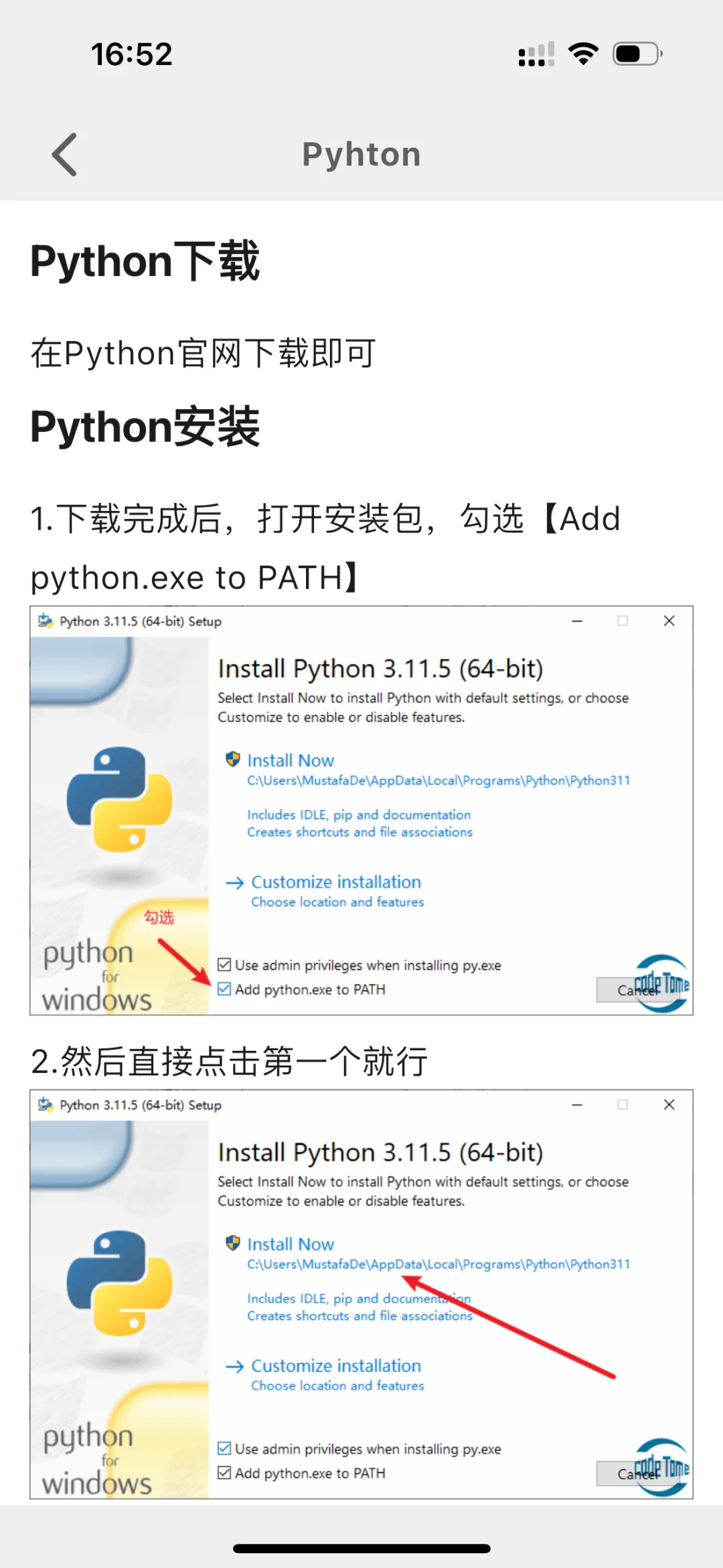Click the maximize icon in step 1 screenshot
Screen dimensions: 723x1568
coord(623,621)
